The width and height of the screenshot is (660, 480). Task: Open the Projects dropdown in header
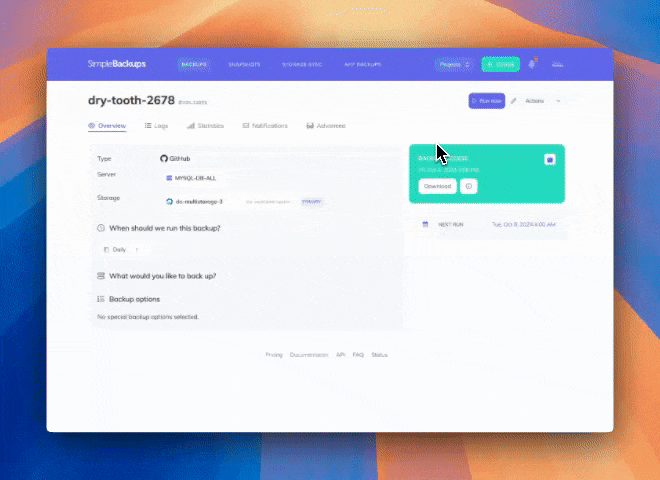[454, 64]
